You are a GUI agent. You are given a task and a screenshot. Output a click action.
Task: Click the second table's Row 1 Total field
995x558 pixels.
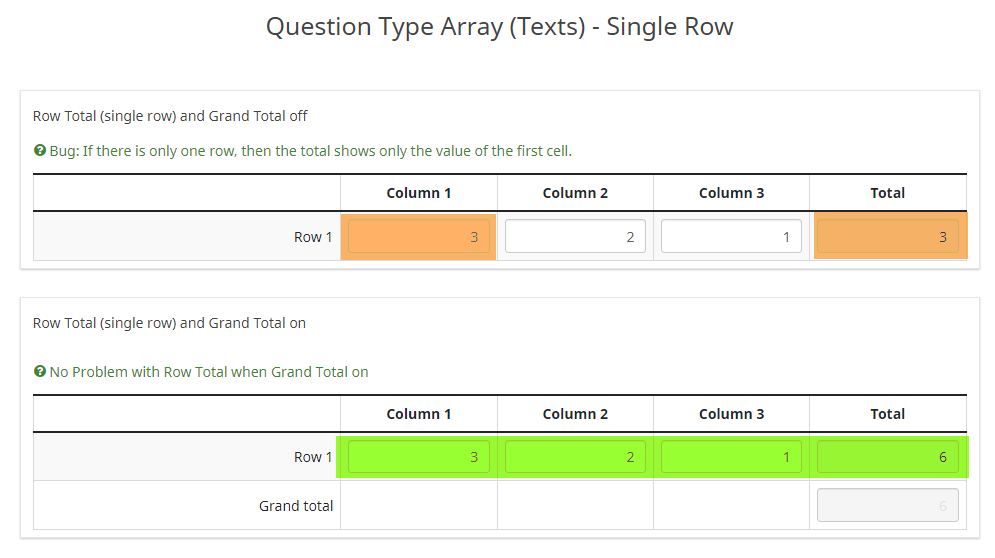point(888,457)
